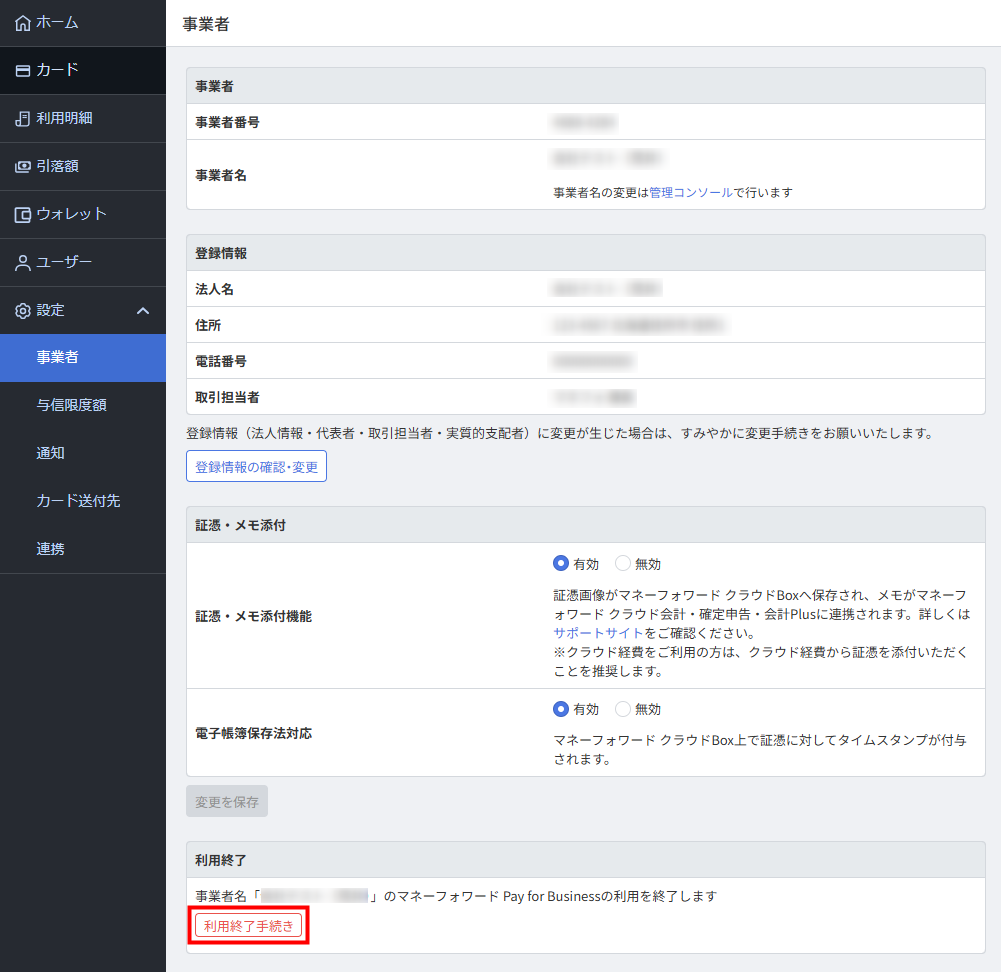Click the card icon beside カード
Viewport: 1001px width, 972px height.
click(x=23, y=70)
